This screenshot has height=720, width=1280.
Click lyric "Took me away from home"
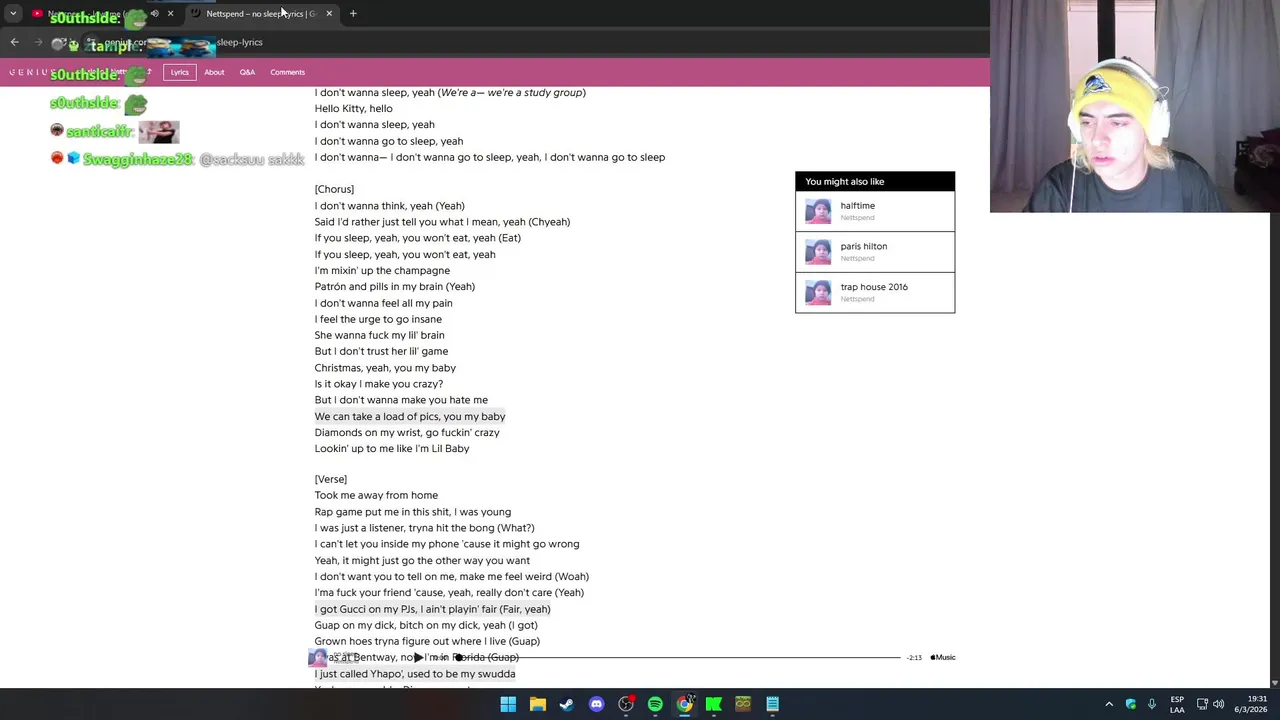tap(376, 495)
